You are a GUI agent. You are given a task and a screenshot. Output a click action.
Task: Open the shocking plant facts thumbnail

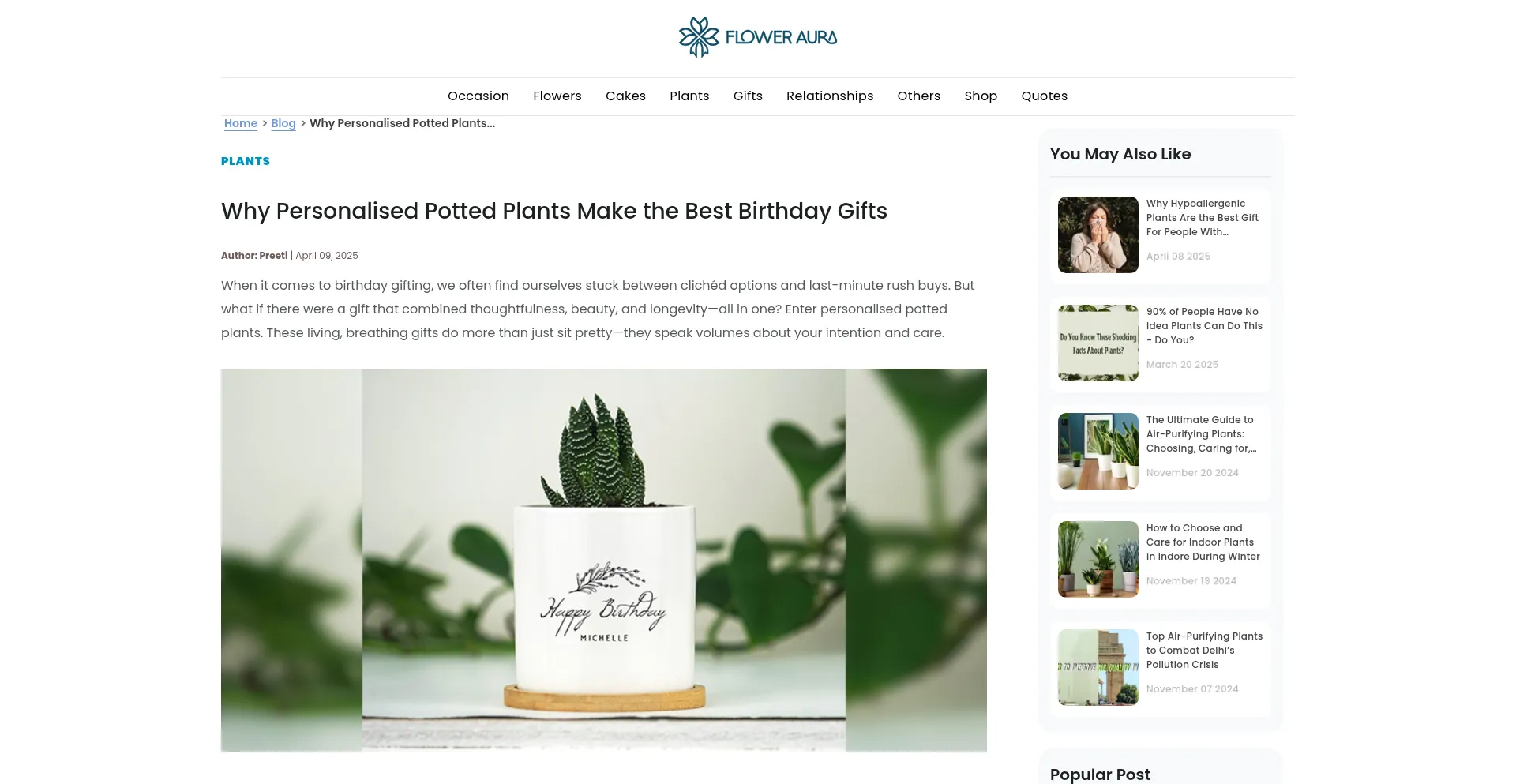(x=1098, y=343)
